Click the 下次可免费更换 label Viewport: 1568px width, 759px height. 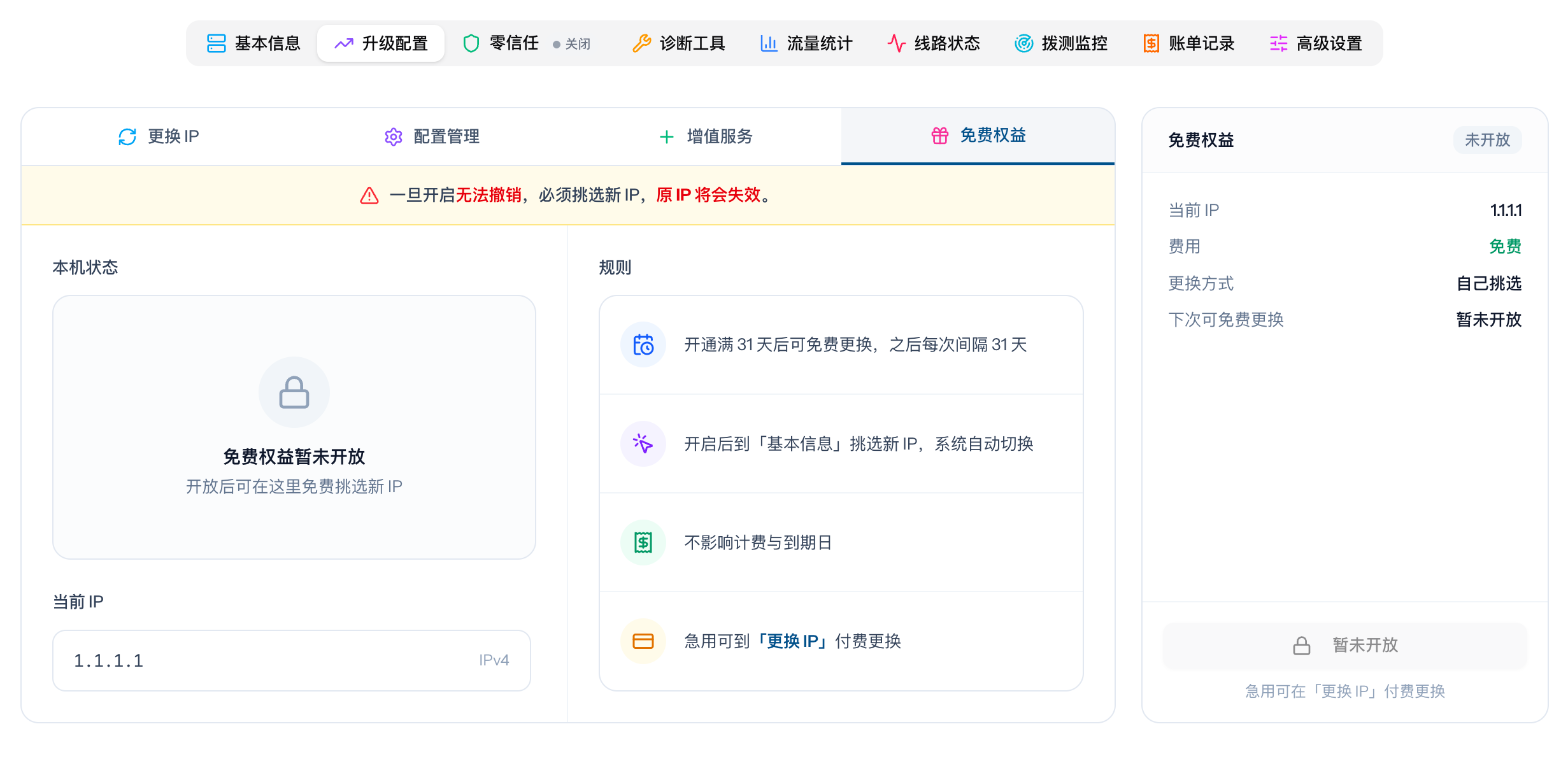(x=1226, y=319)
